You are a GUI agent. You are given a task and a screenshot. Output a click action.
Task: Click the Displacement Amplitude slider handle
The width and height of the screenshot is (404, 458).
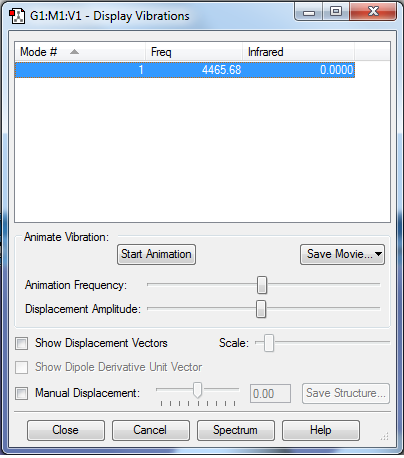point(261,309)
